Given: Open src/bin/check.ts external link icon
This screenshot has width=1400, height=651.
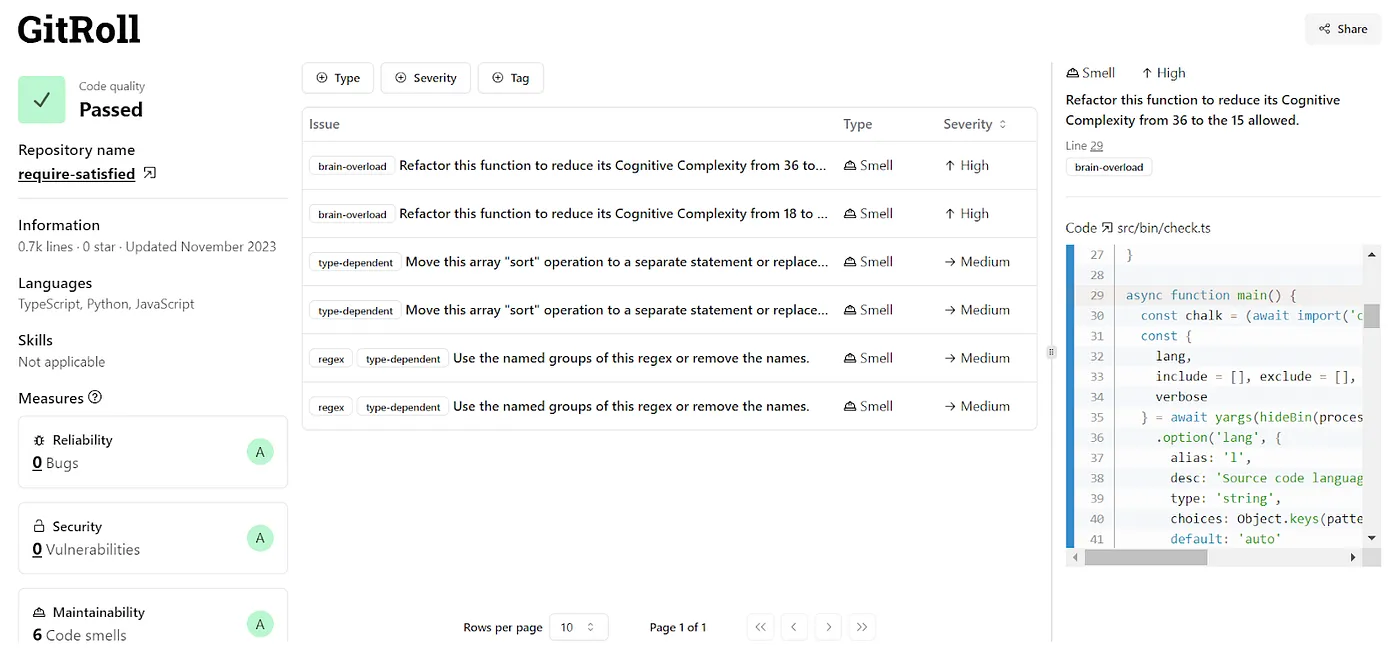Looking at the screenshot, I should (x=1107, y=228).
